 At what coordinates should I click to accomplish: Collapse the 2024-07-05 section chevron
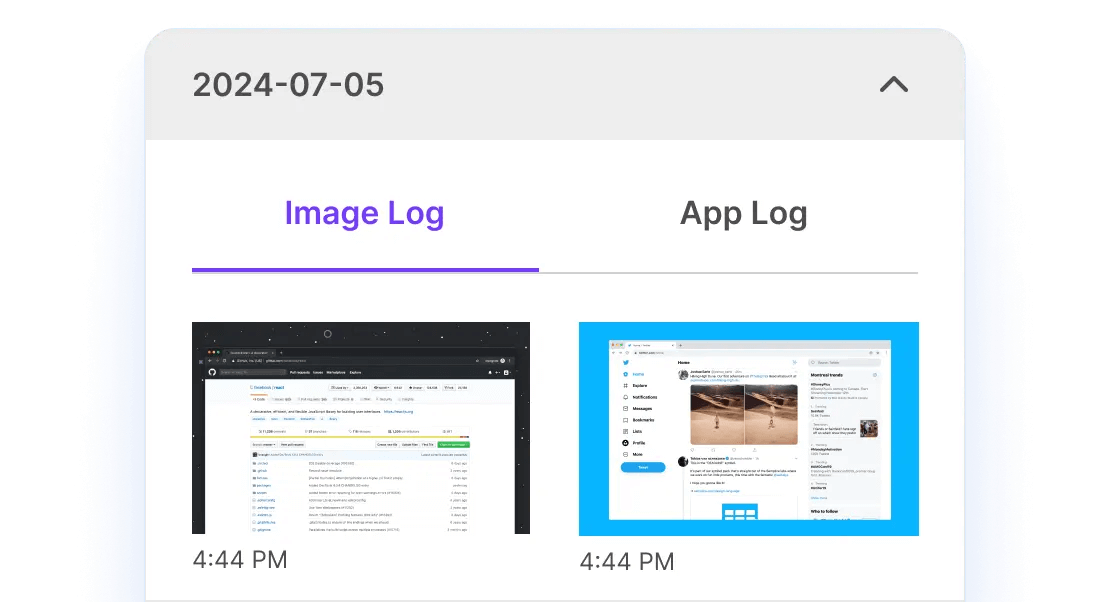893,85
